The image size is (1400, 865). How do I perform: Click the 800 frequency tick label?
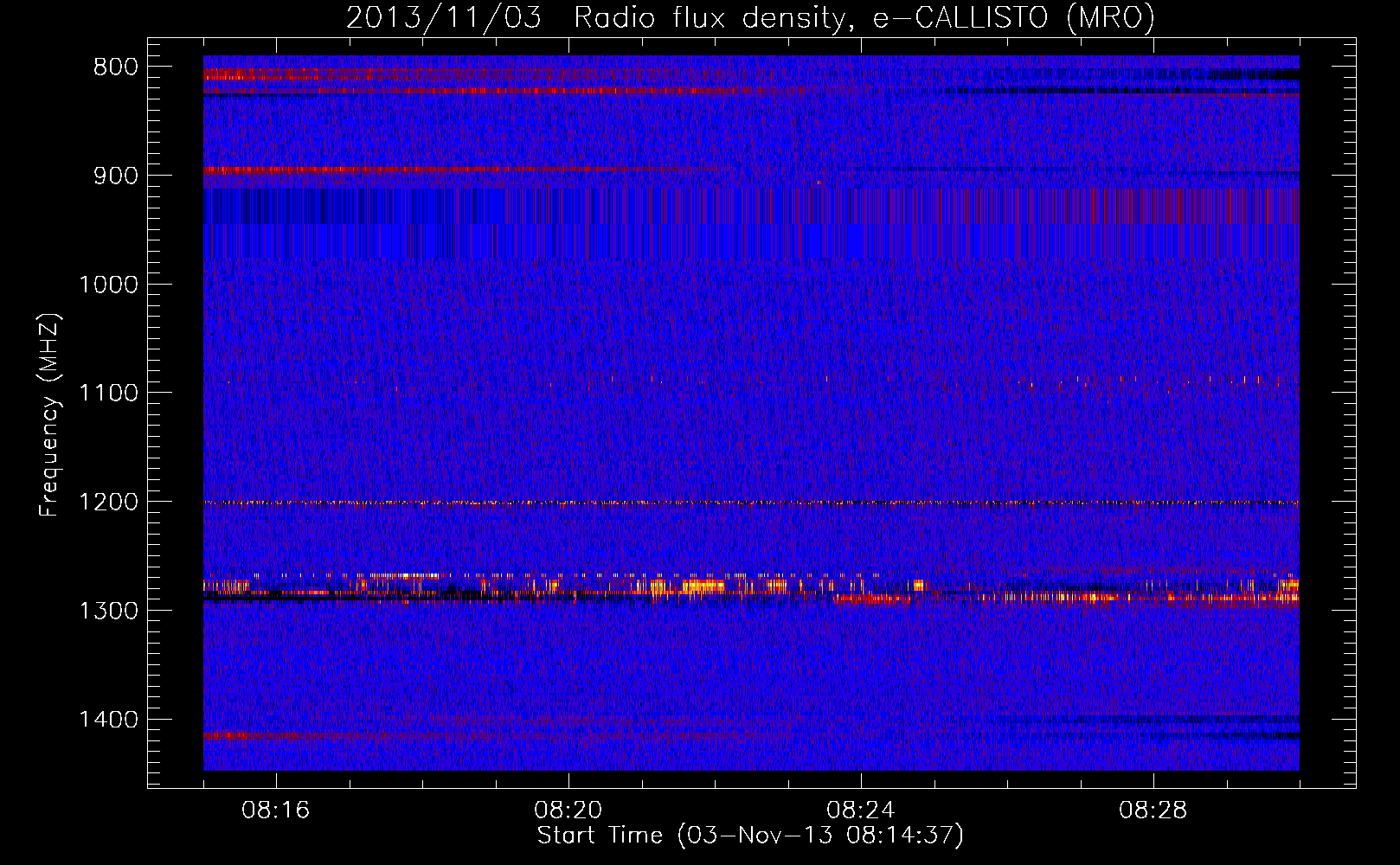click(x=116, y=67)
